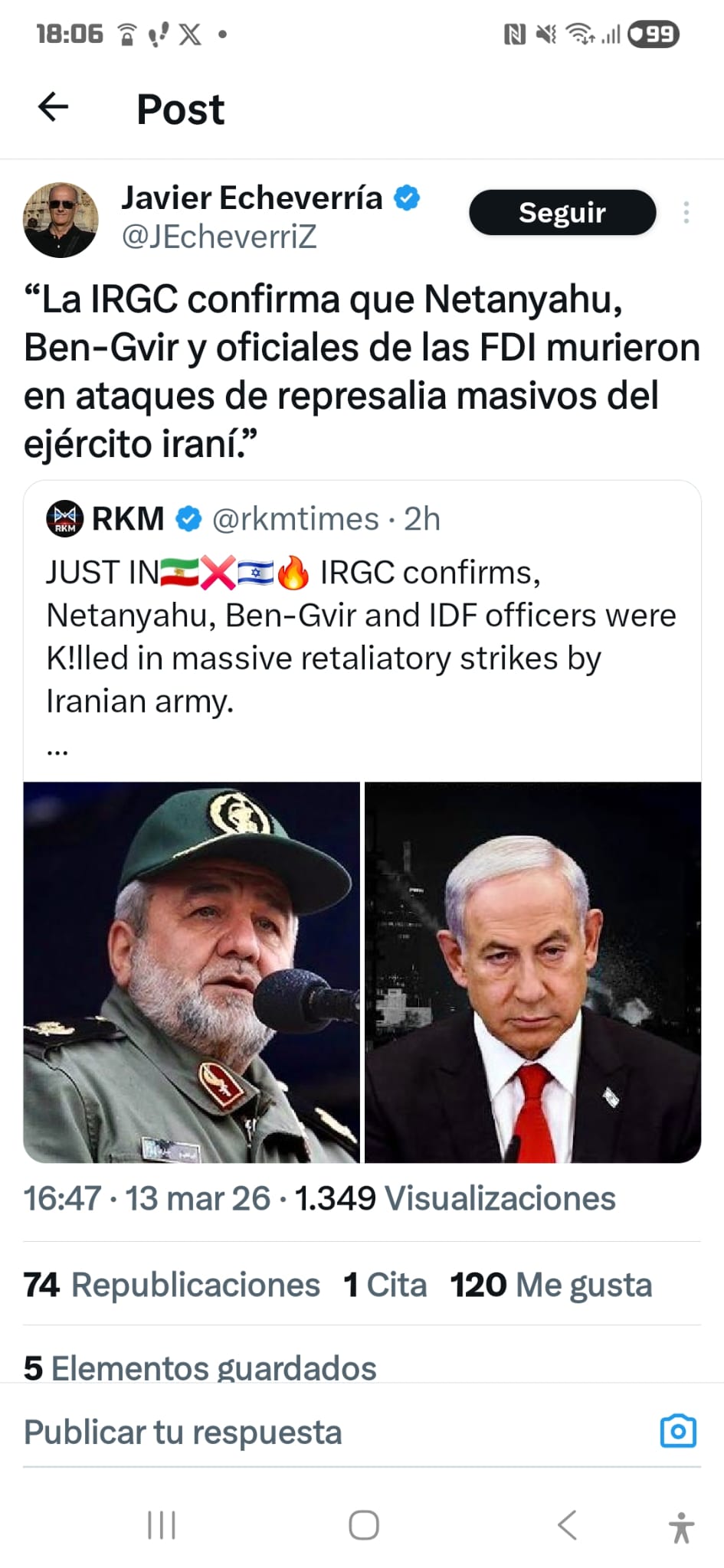The width and height of the screenshot is (724, 1568).
Task: Open the three-dot post options menu
Action: coord(686,212)
